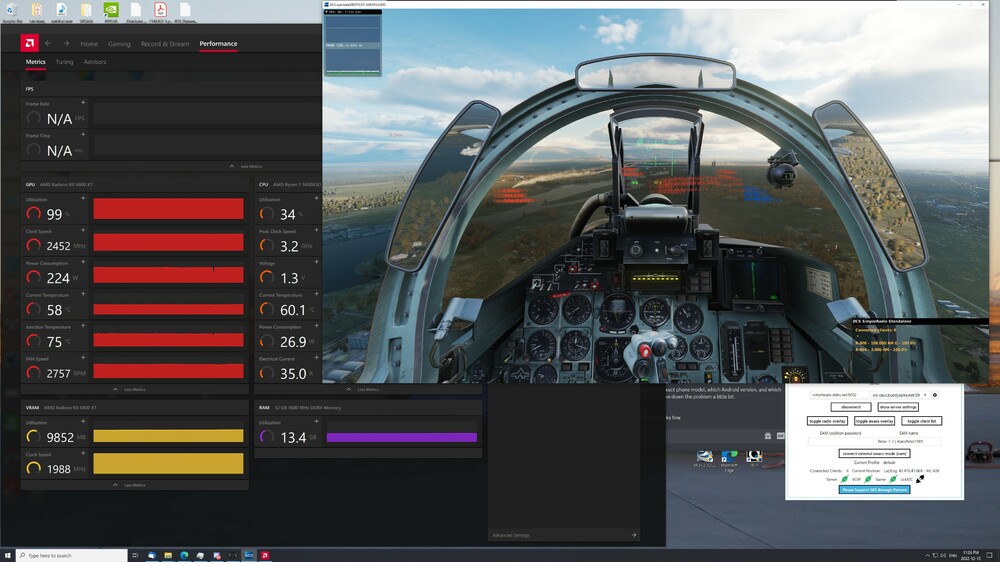Image resolution: width=1000 pixels, height=562 pixels.
Task: Click toggle radio overlay button
Action: (x=827, y=421)
